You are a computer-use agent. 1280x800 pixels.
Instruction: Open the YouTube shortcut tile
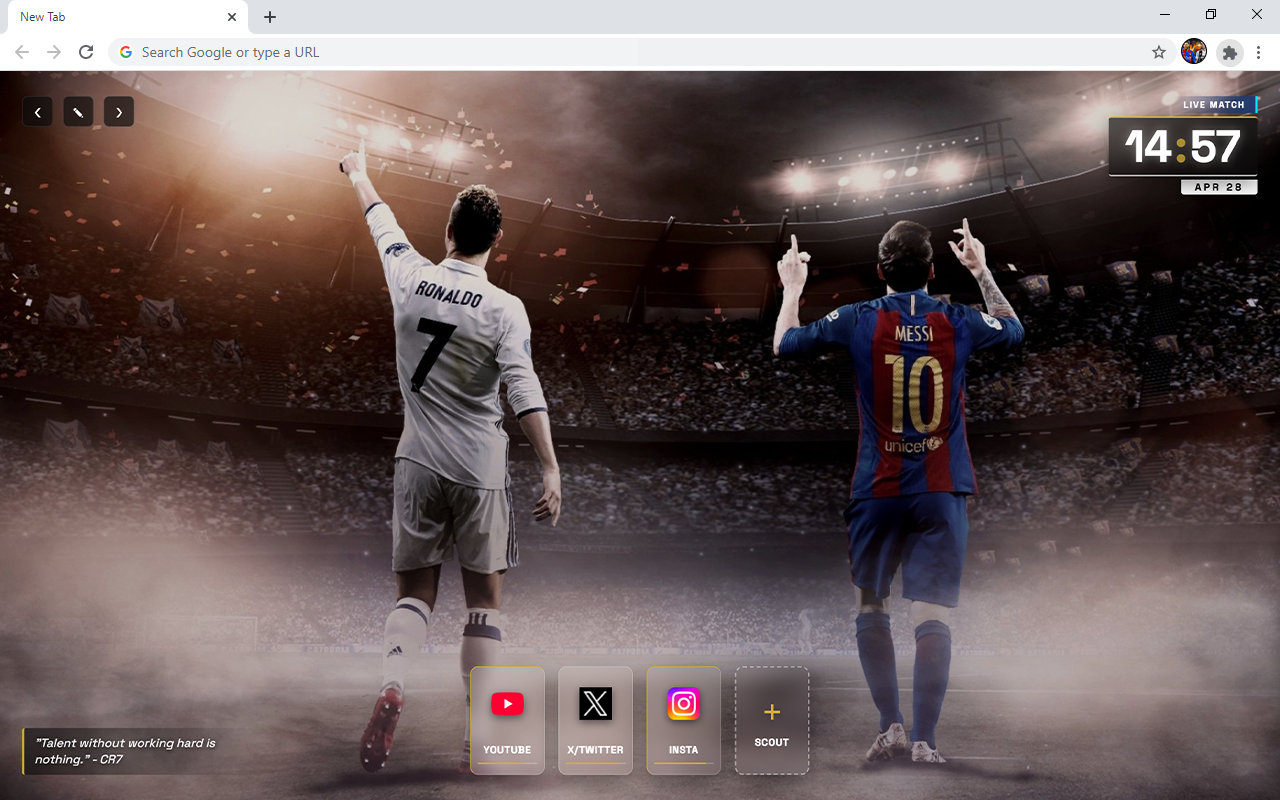click(x=507, y=720)
